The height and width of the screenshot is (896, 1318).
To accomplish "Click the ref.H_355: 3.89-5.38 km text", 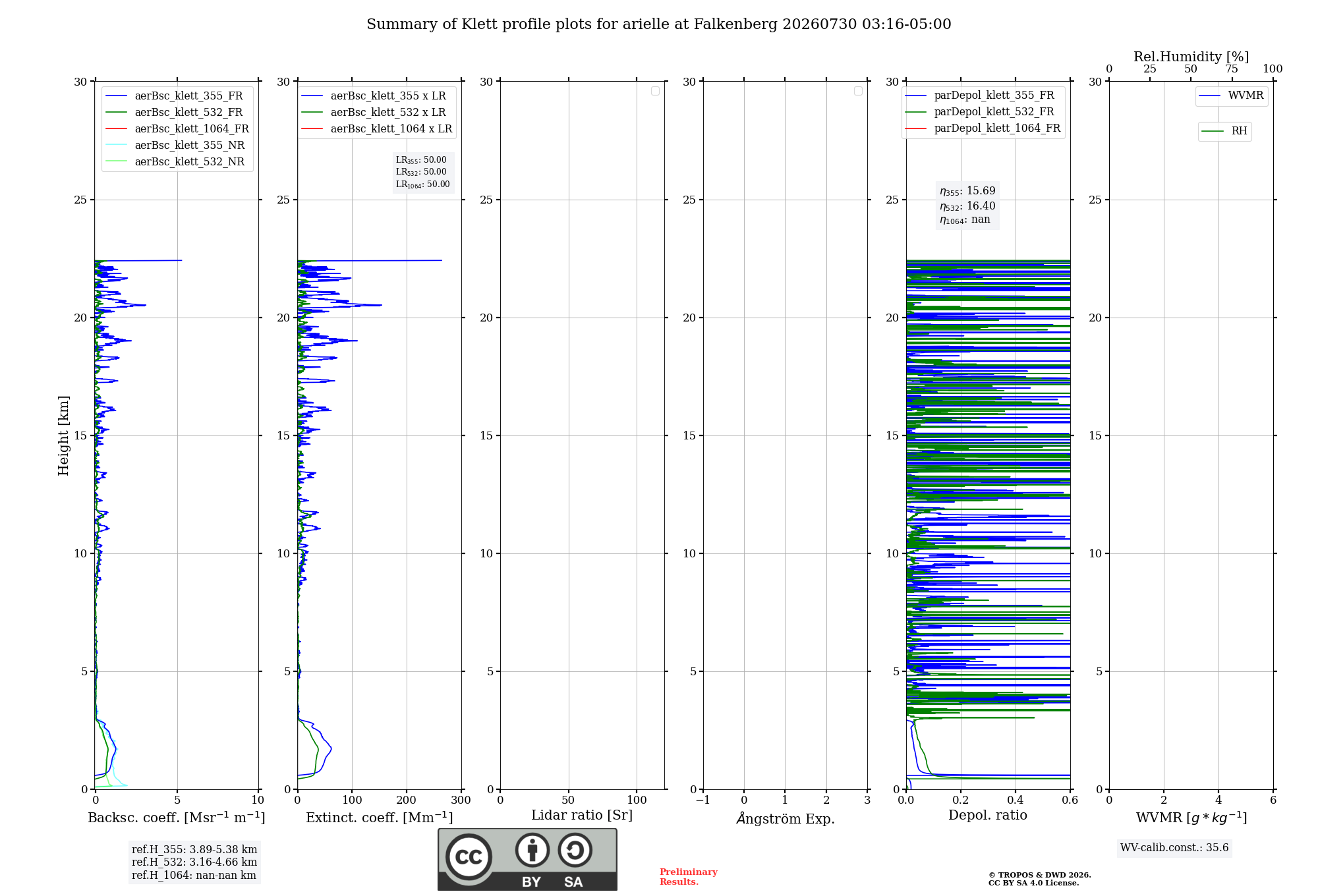I will pos(194,850).
